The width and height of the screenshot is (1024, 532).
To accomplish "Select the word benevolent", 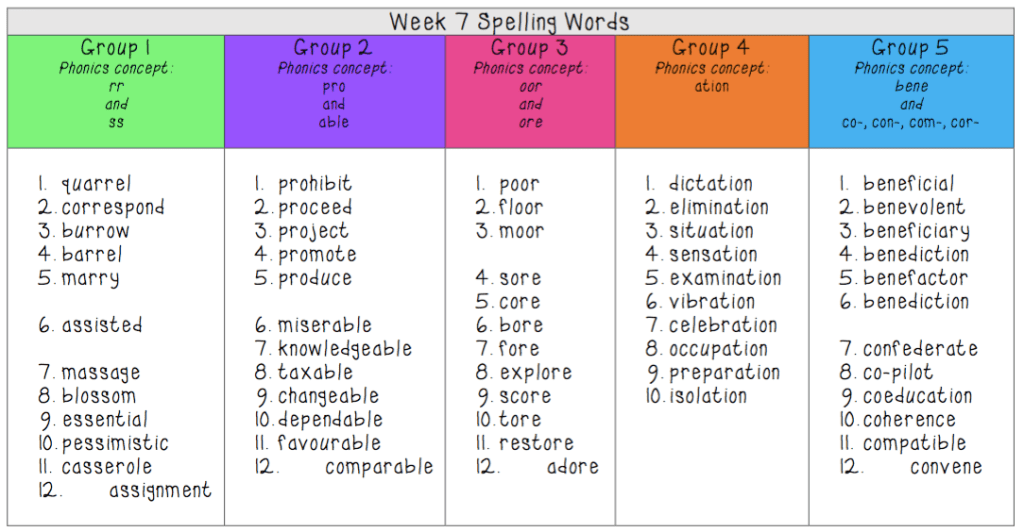I will [x=914, y=208].
